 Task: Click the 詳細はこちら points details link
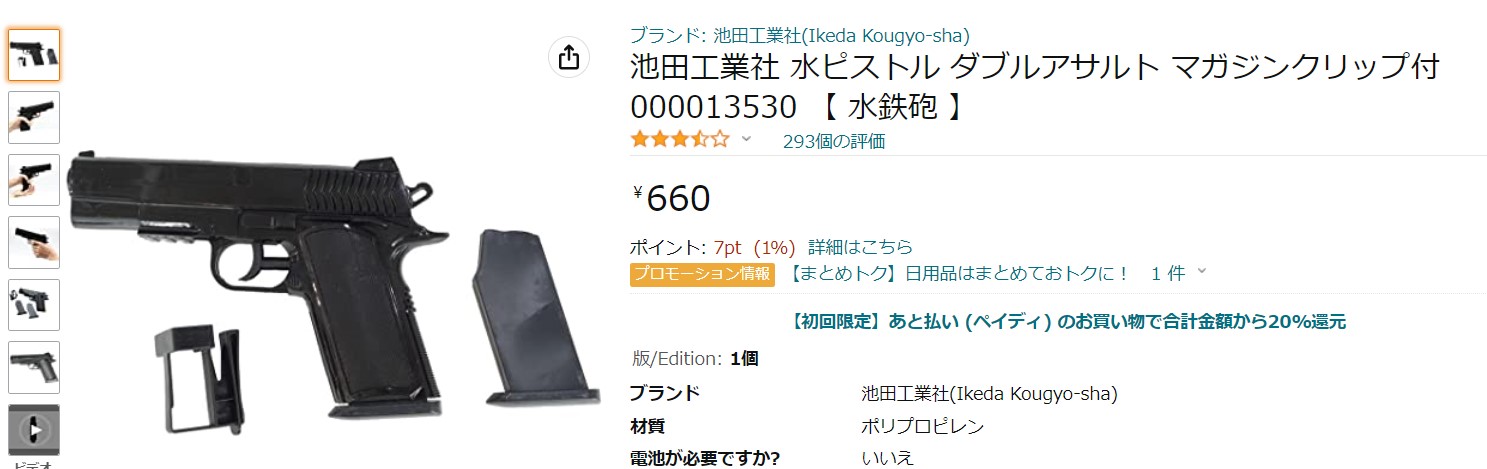tap(860, 247)
